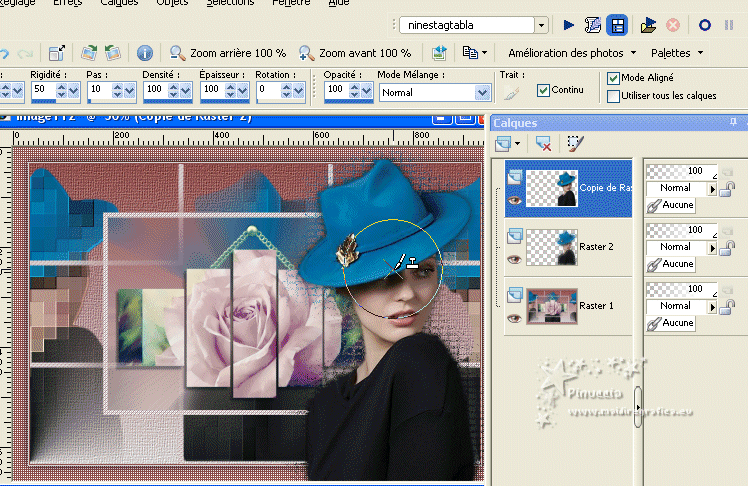Open the Objets menu

coord(171,3)
